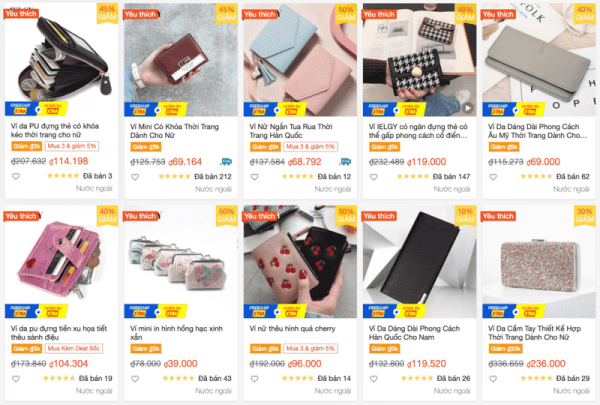
Task: Favorite the cherry embroidered wallet
Action: 254,379
